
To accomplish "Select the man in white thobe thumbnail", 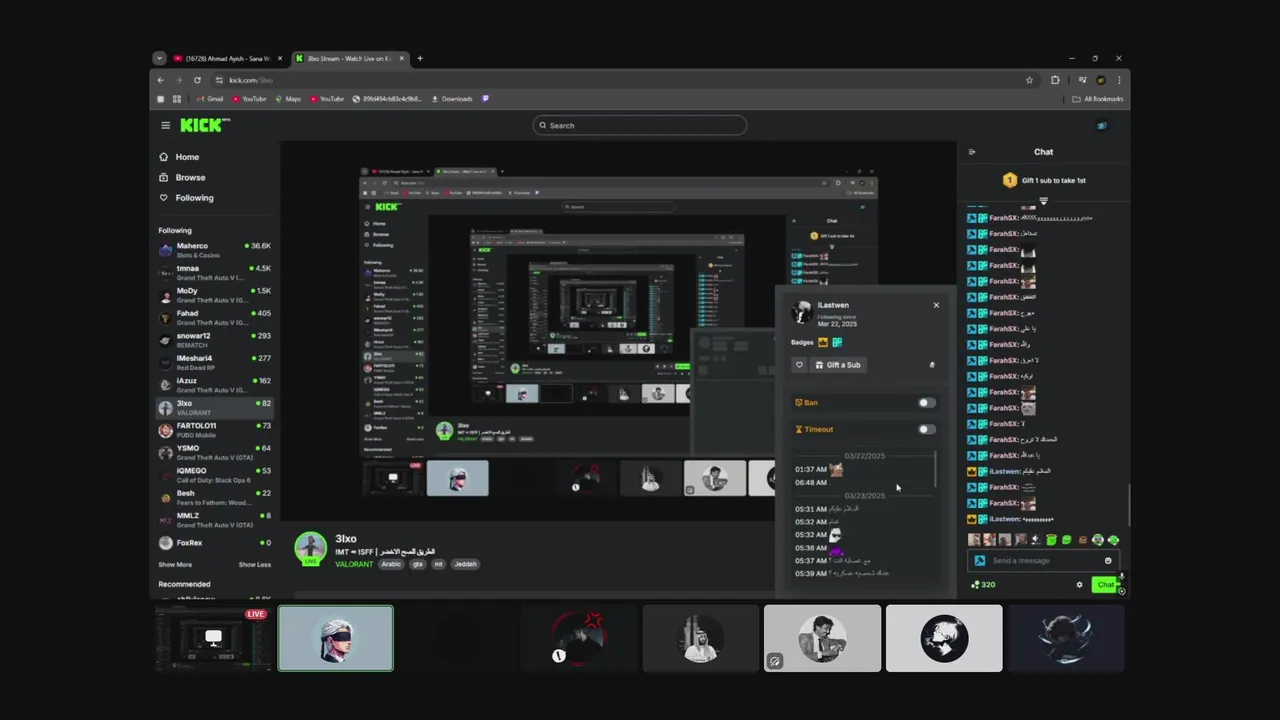I will 700,639.
